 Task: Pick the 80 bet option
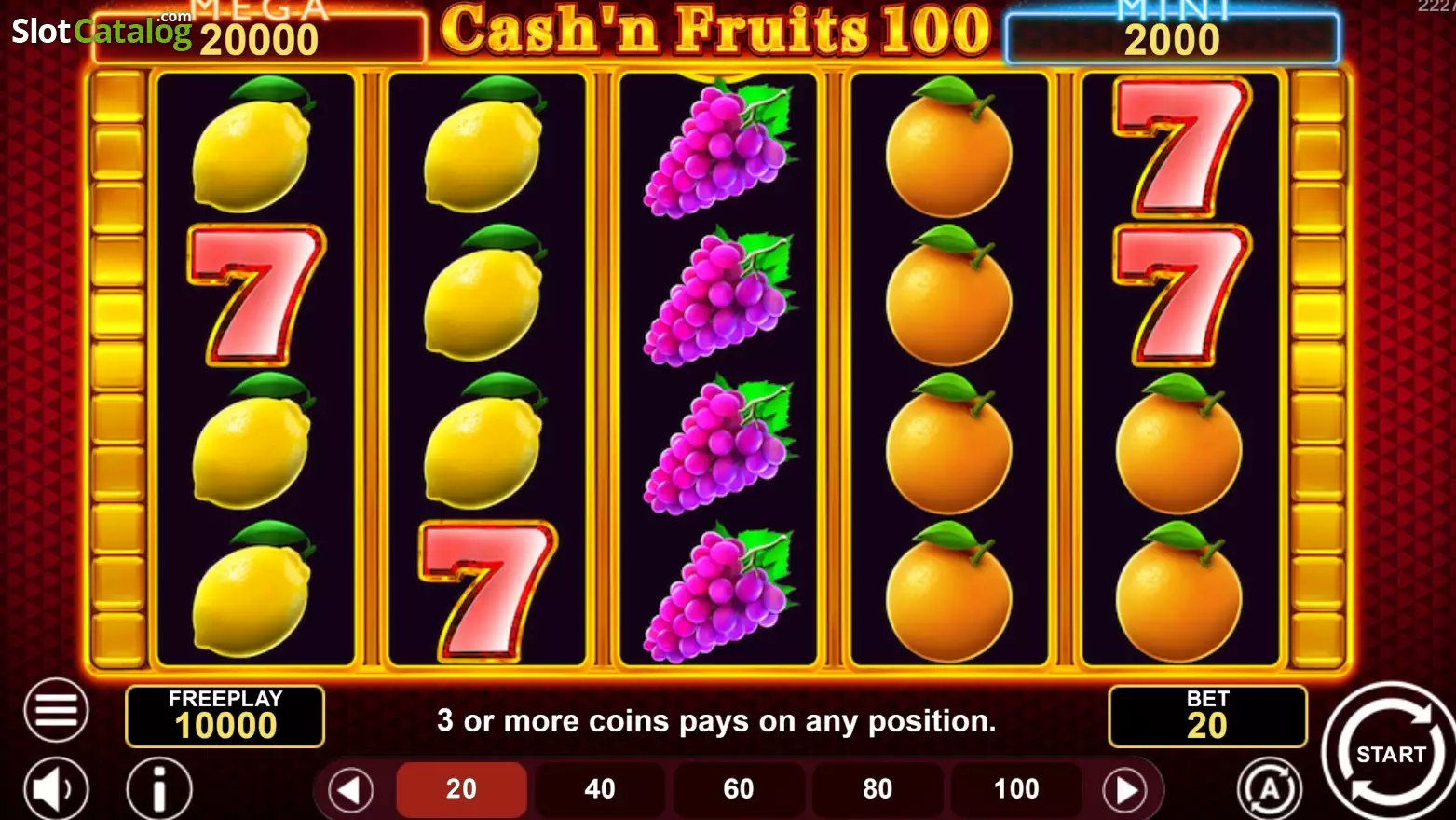click(x=878, y=789)
